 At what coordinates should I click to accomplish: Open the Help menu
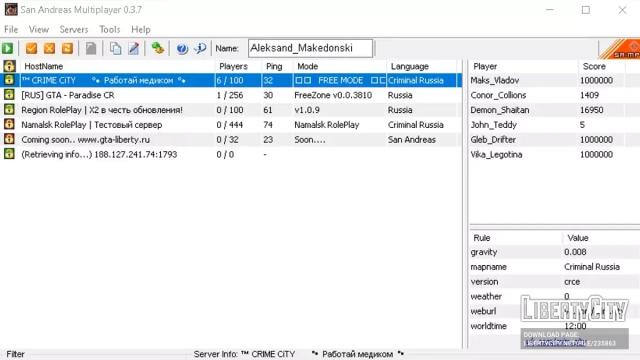click(x=141, y=29)
